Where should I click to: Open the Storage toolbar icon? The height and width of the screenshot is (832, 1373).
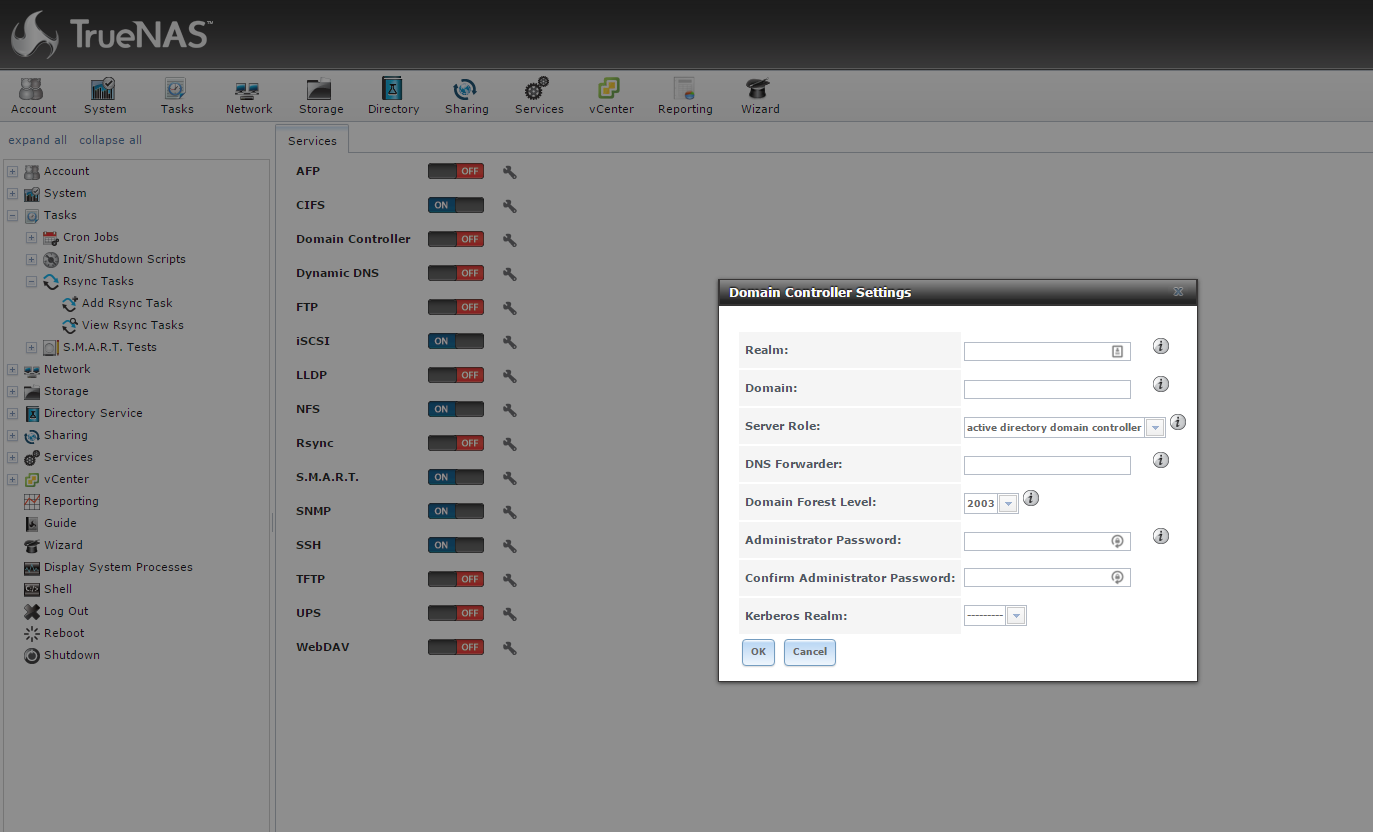tap(320, 96)
